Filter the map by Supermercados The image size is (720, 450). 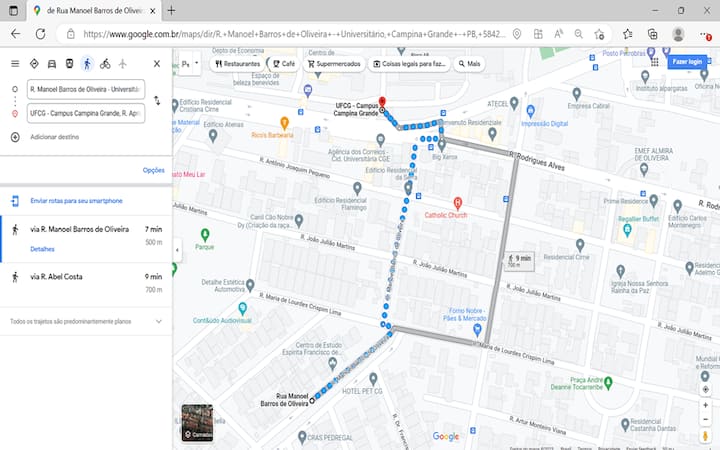tap(335, 63)
